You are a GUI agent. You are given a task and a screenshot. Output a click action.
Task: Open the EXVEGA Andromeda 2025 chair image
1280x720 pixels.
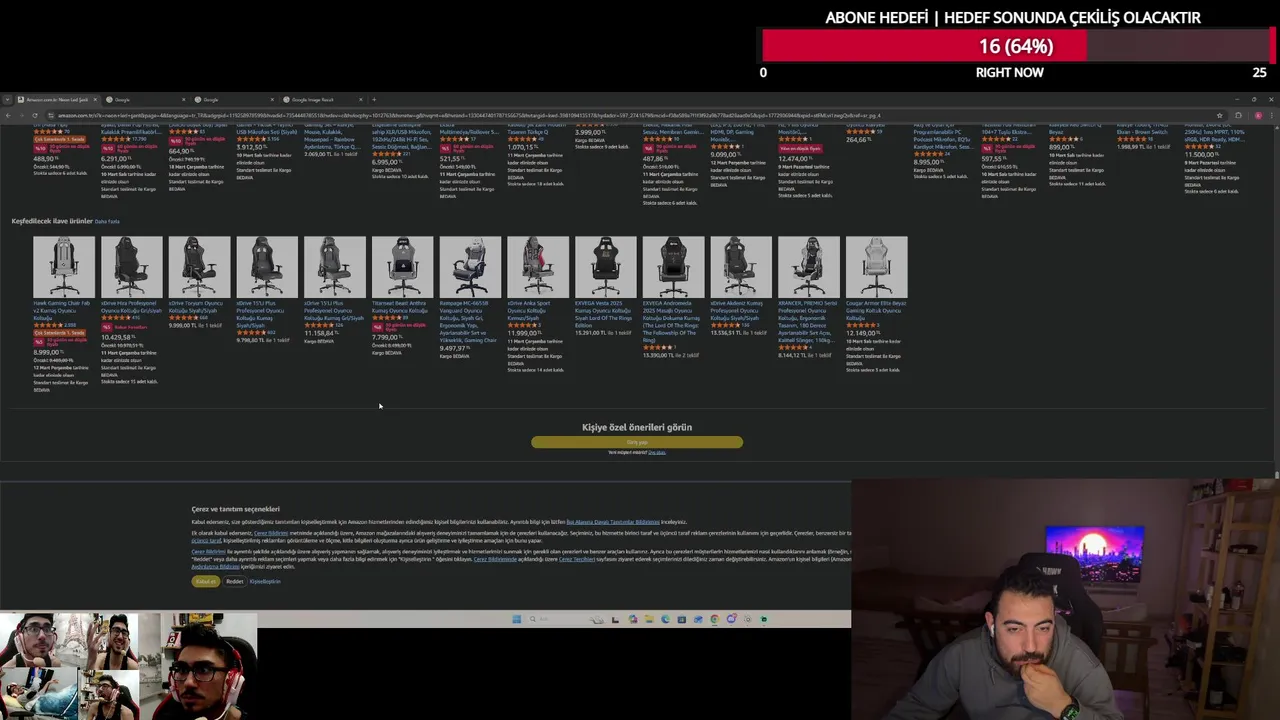[674, 267]
